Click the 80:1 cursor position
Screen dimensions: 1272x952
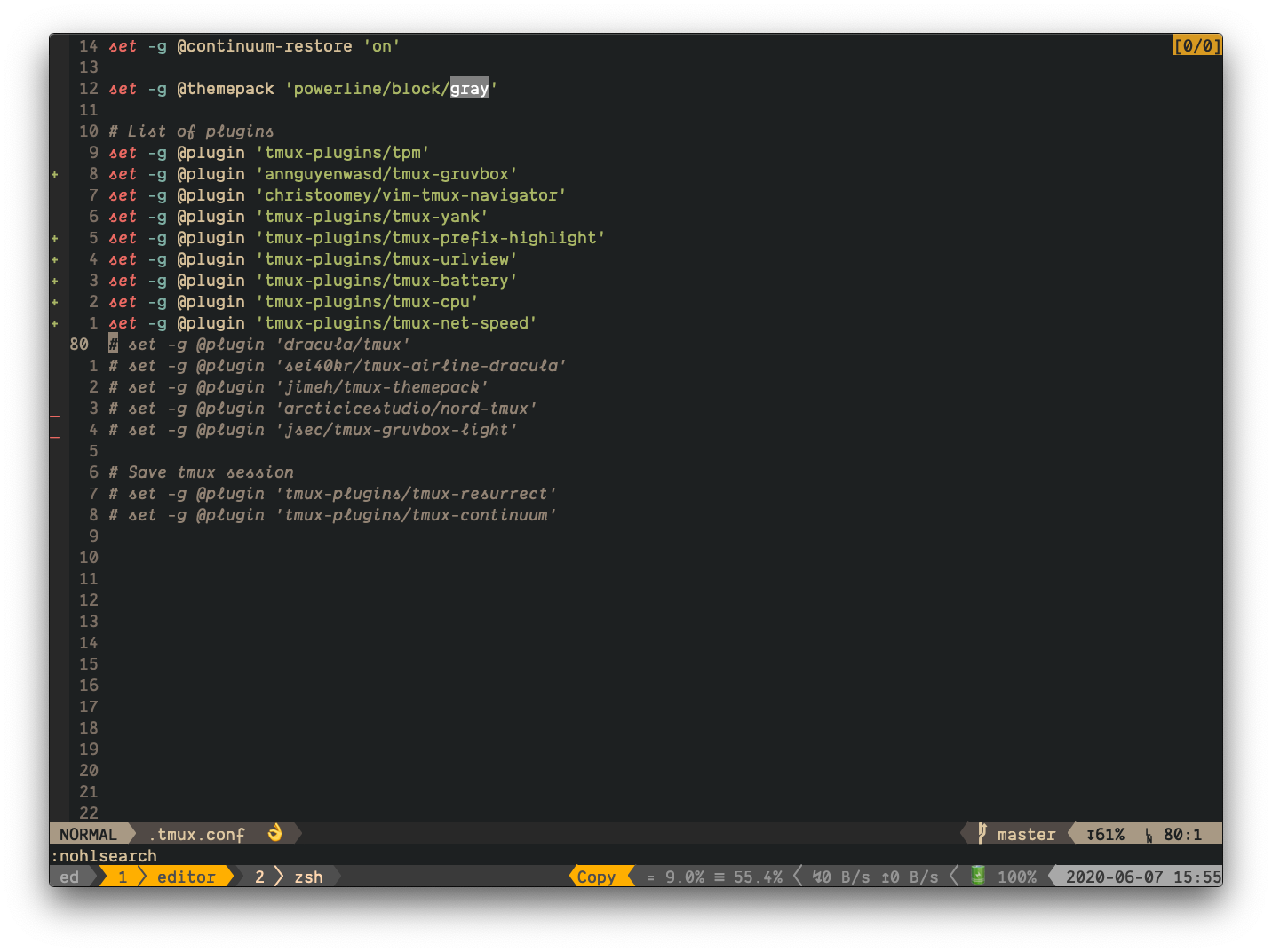pos(1182,834)
